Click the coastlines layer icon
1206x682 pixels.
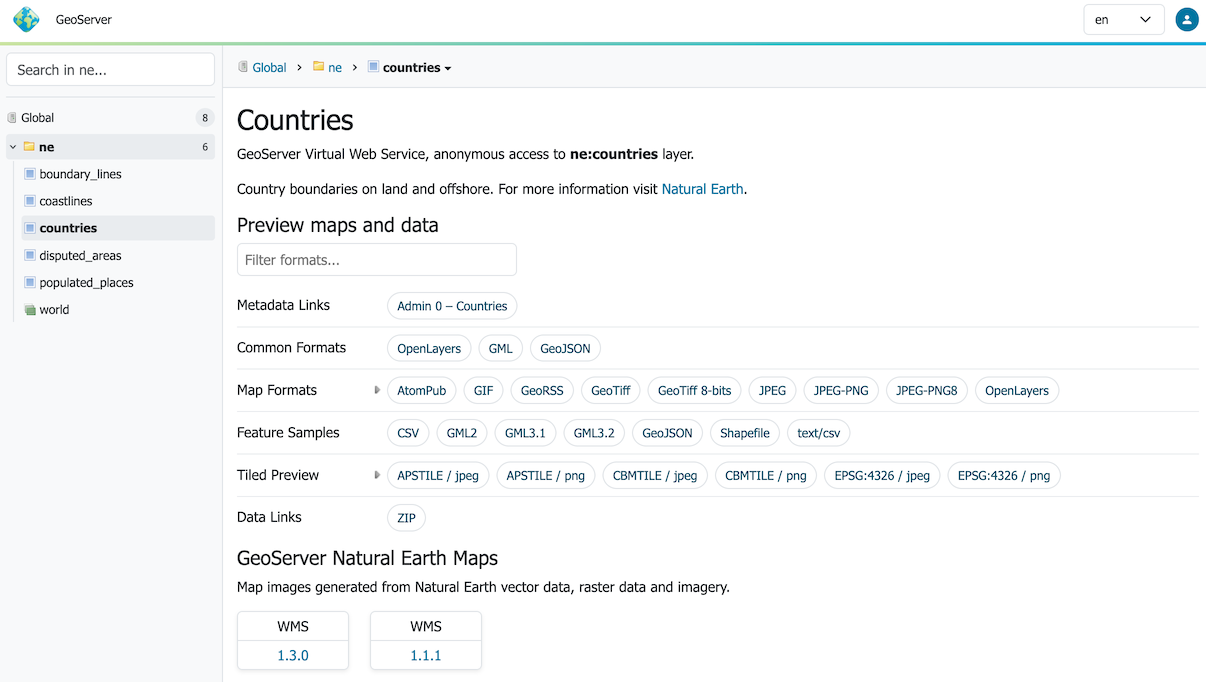click(30, 201)
